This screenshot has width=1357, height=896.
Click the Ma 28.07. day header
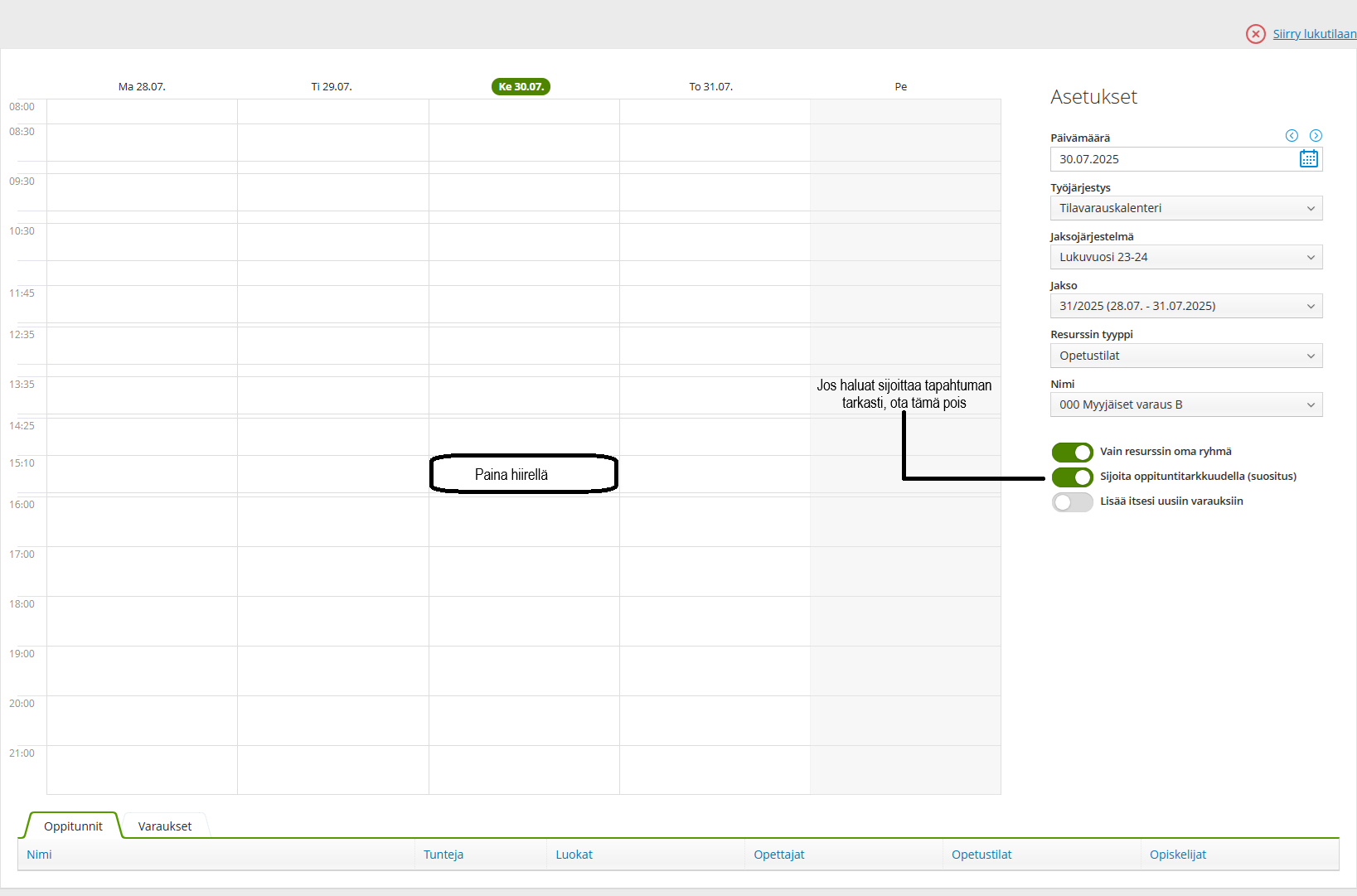coord(142,86)
